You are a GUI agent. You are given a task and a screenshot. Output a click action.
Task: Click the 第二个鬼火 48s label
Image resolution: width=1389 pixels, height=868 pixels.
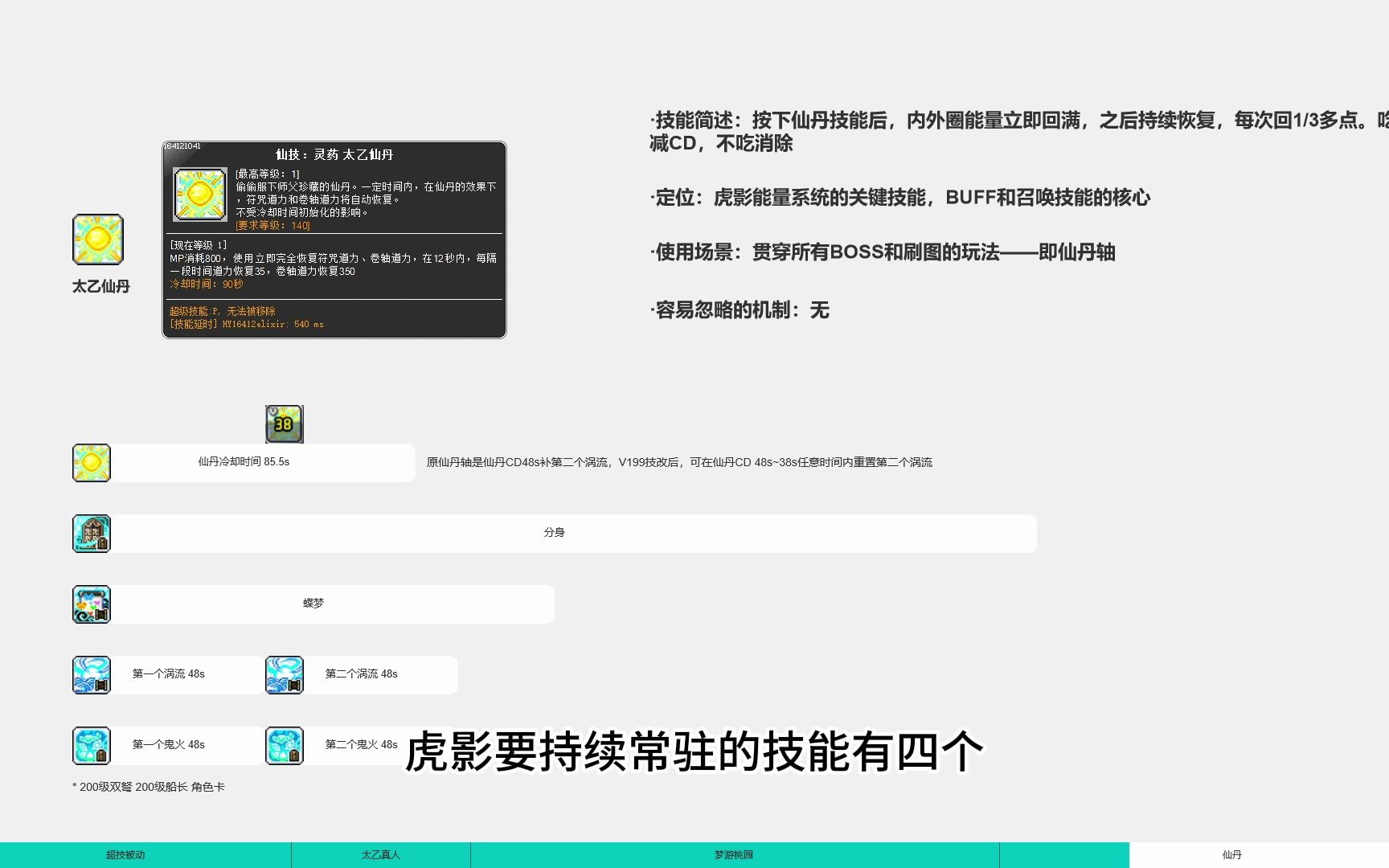point(361,744)
